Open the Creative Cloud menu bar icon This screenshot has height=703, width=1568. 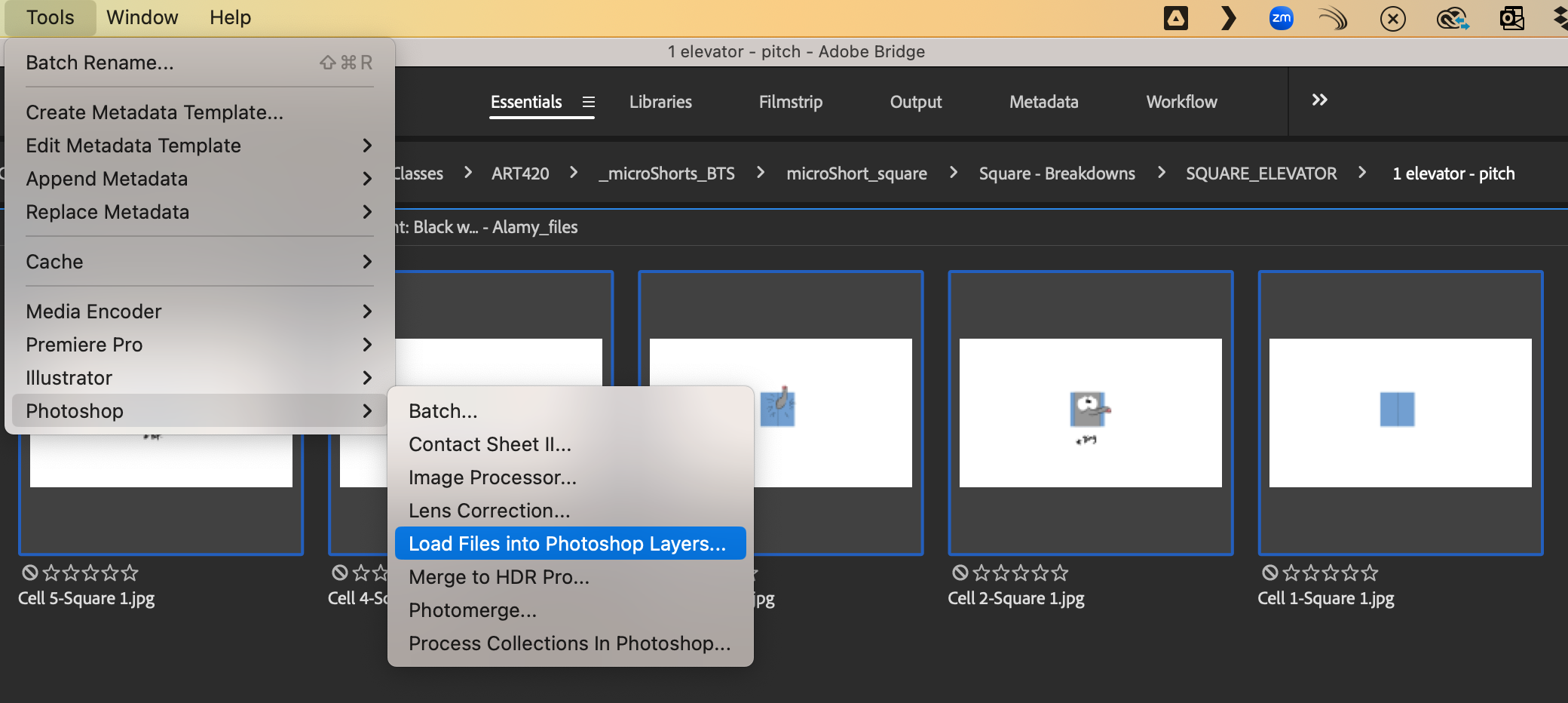[x=1451, y=18]
